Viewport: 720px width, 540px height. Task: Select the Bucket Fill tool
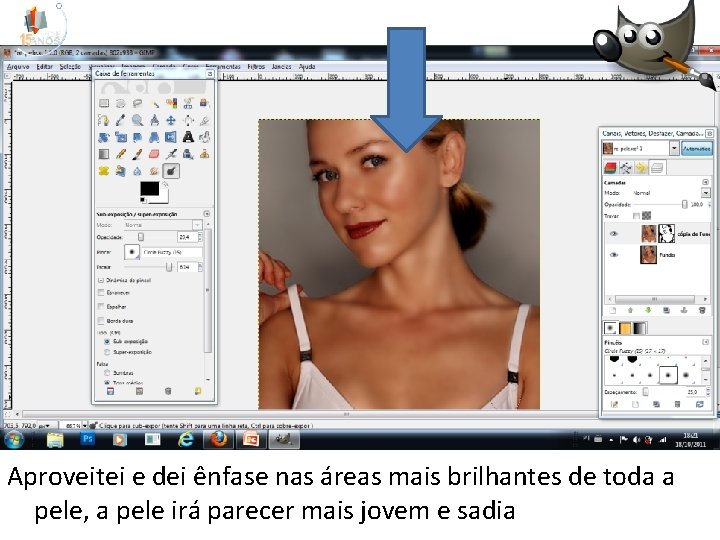(x=205, y=137)
